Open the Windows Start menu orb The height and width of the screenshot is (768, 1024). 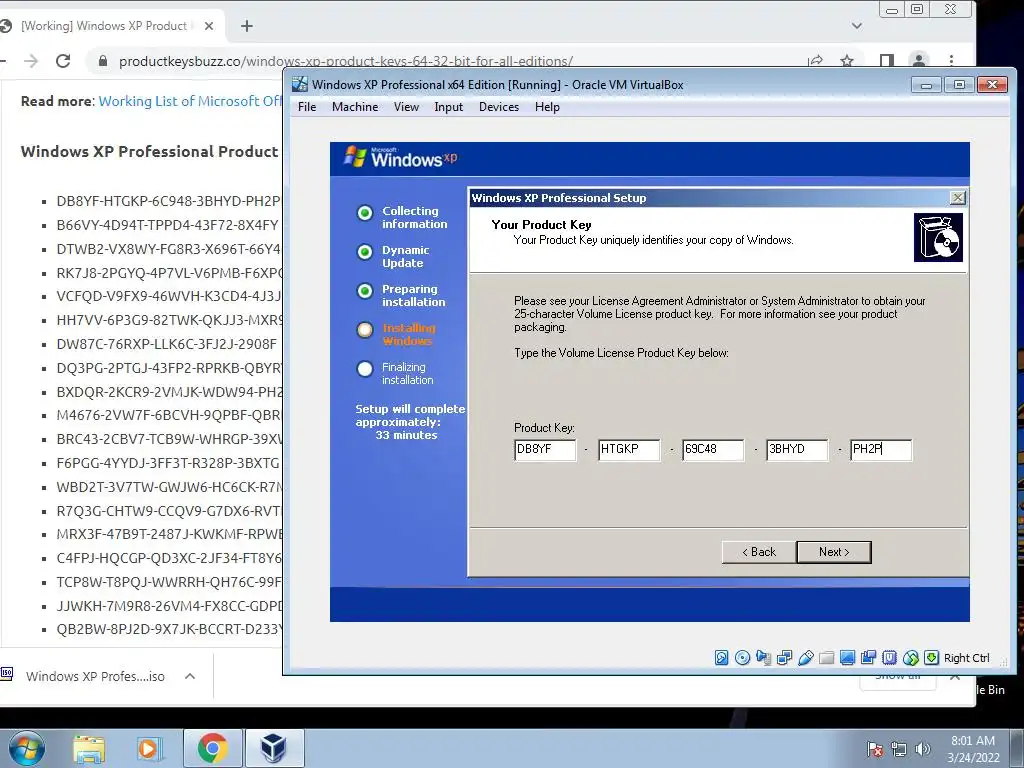point(26,748)
